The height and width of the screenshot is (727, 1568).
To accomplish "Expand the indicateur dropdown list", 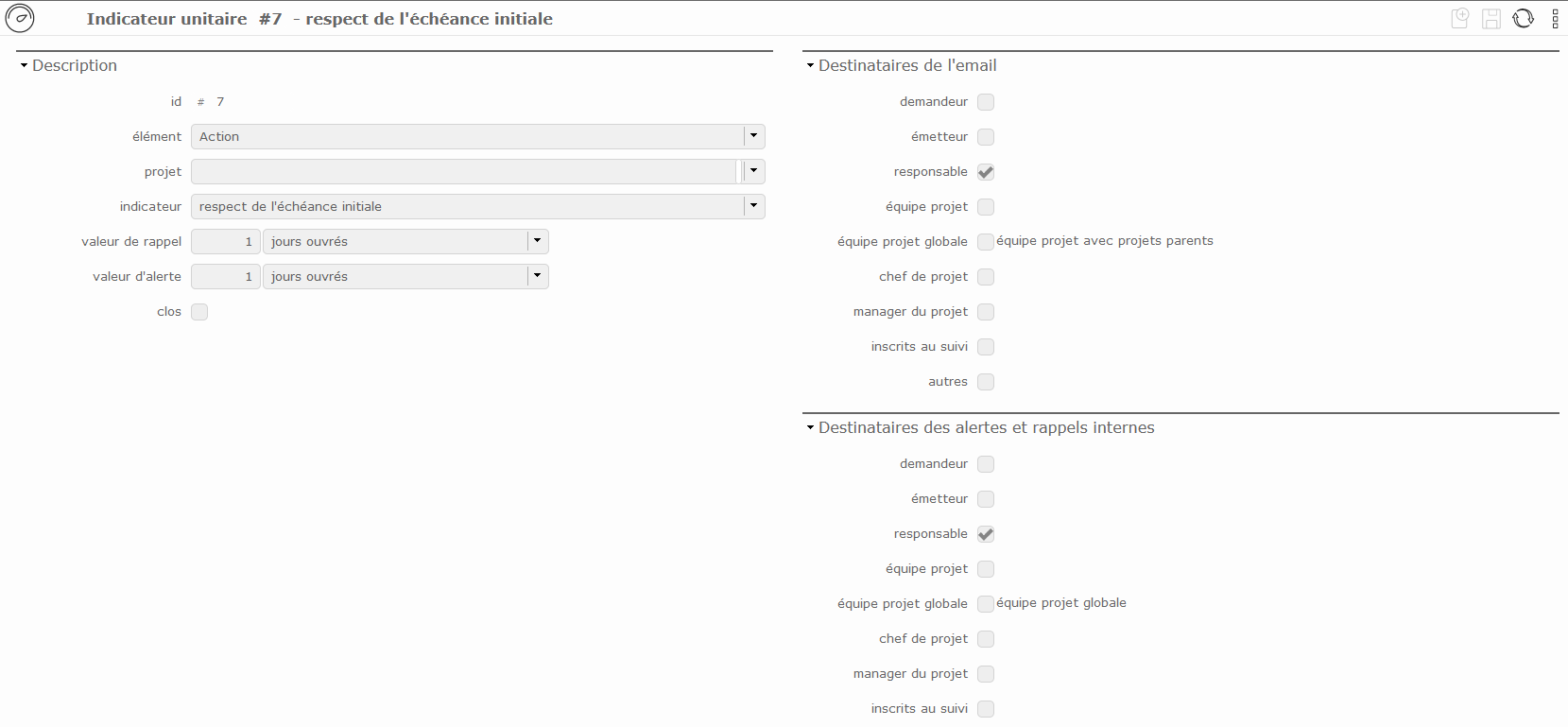I will [753, 206].
